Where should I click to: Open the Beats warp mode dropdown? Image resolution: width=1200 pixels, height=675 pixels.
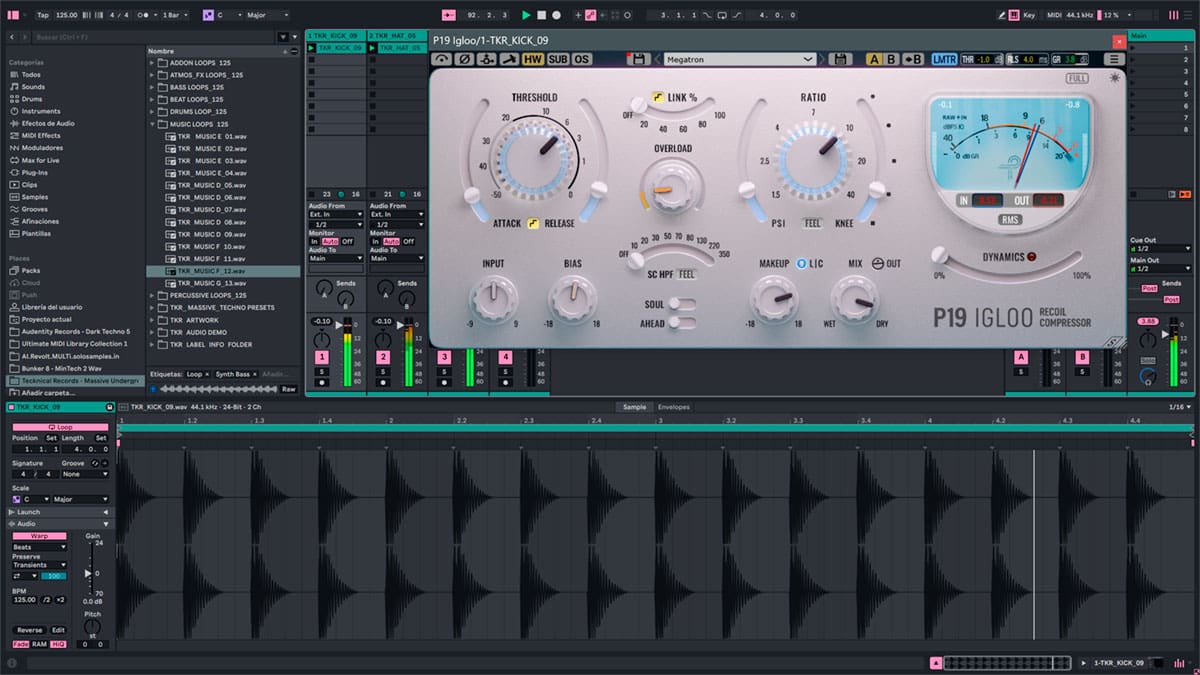39,547
